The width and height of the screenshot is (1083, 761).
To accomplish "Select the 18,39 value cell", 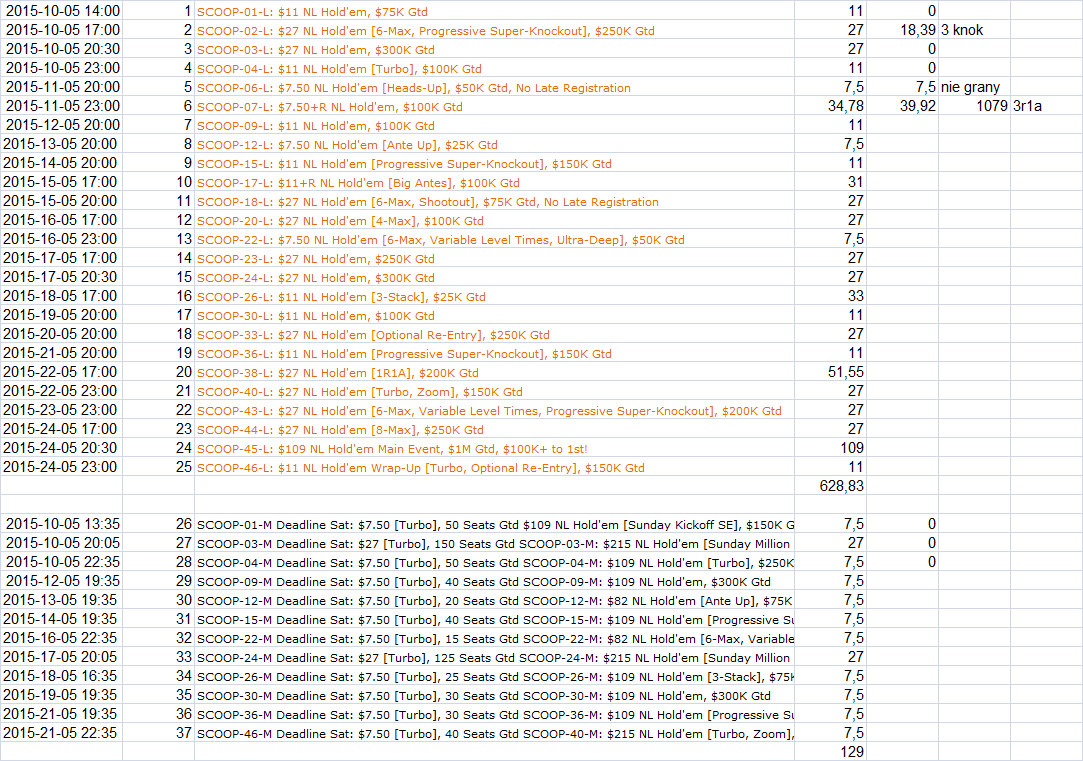I will 903,30.
